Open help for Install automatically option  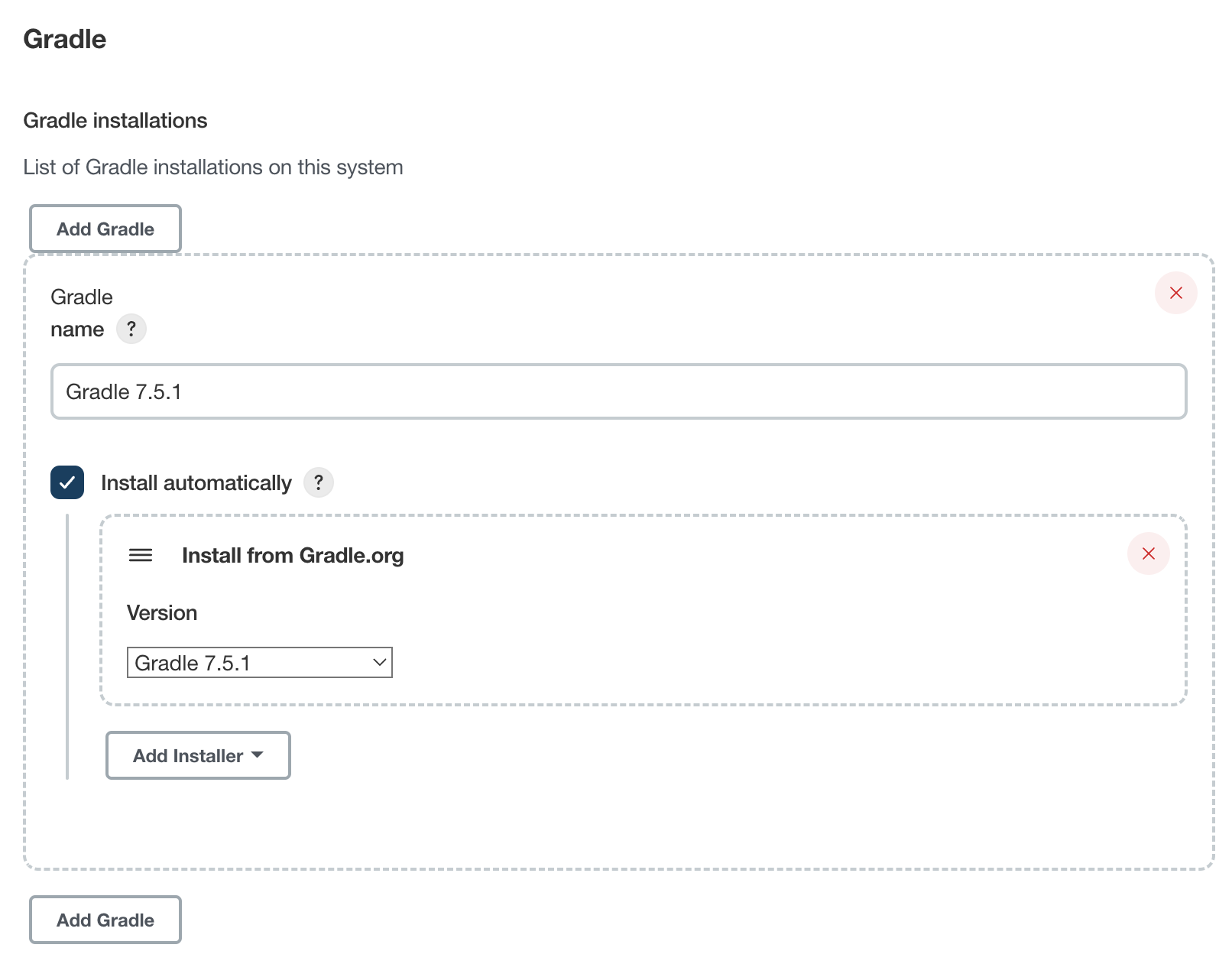click(x=319, y=482)
